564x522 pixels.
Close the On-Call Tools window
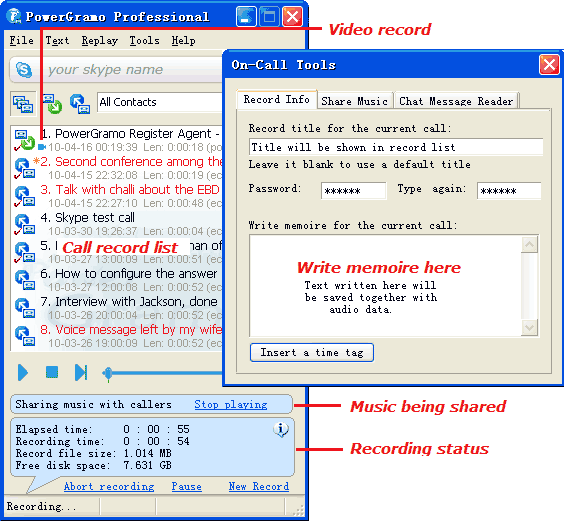pos(549,65)
